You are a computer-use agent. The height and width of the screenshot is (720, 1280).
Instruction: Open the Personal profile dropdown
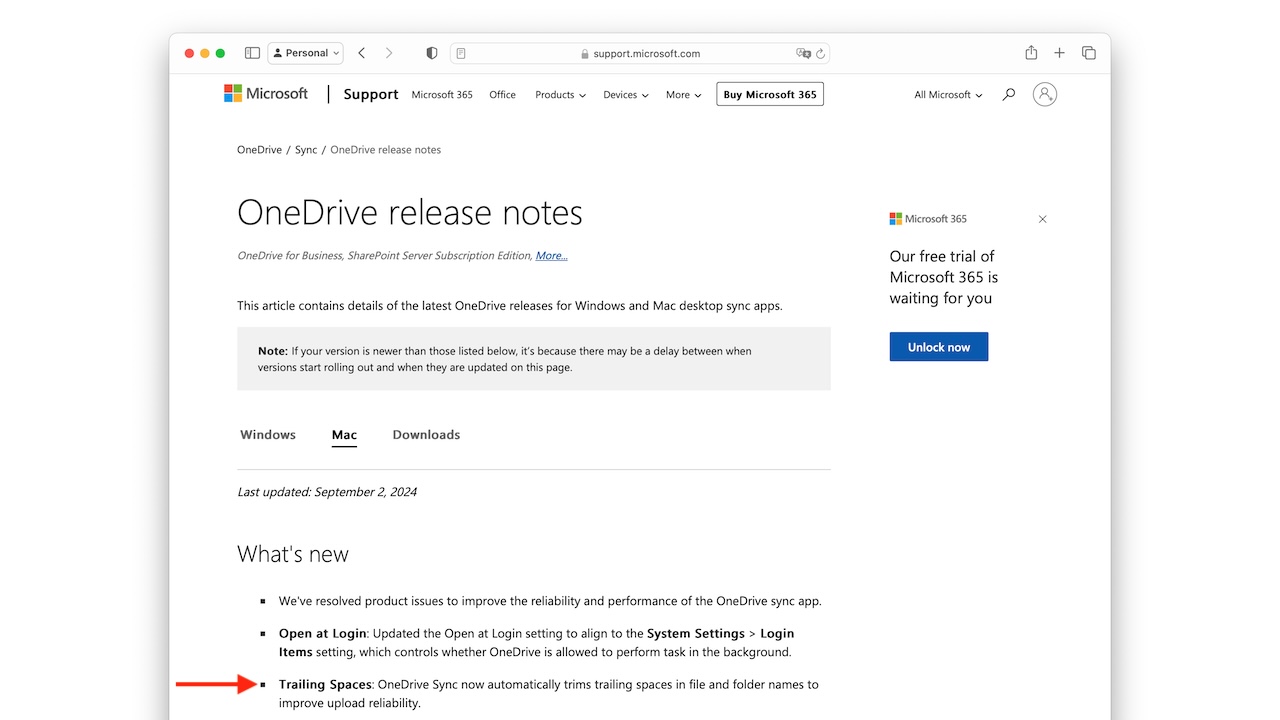pyautogui.click(x=306, y=53)
